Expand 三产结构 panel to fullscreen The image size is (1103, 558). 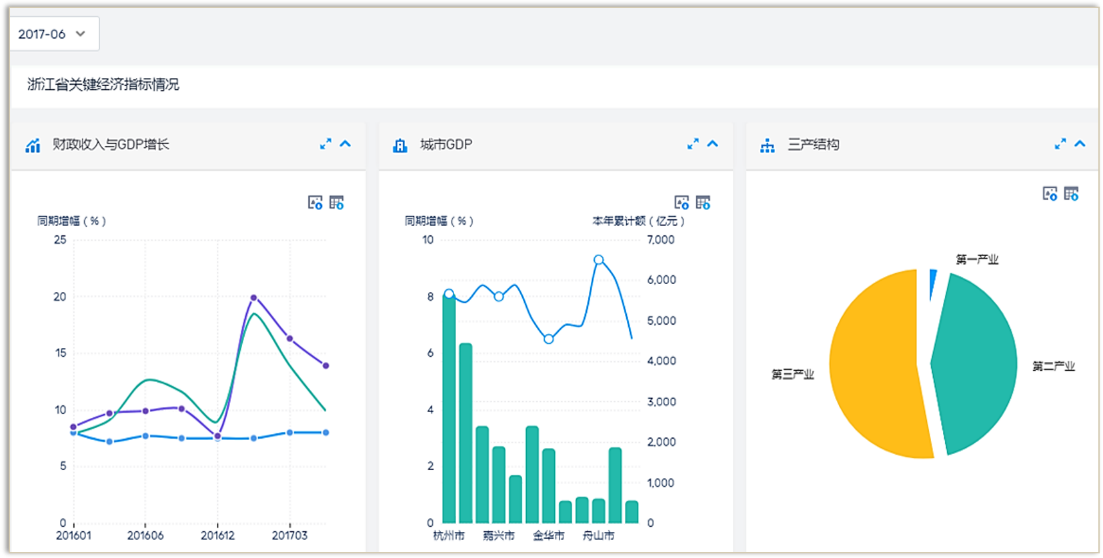[1060, 144]
